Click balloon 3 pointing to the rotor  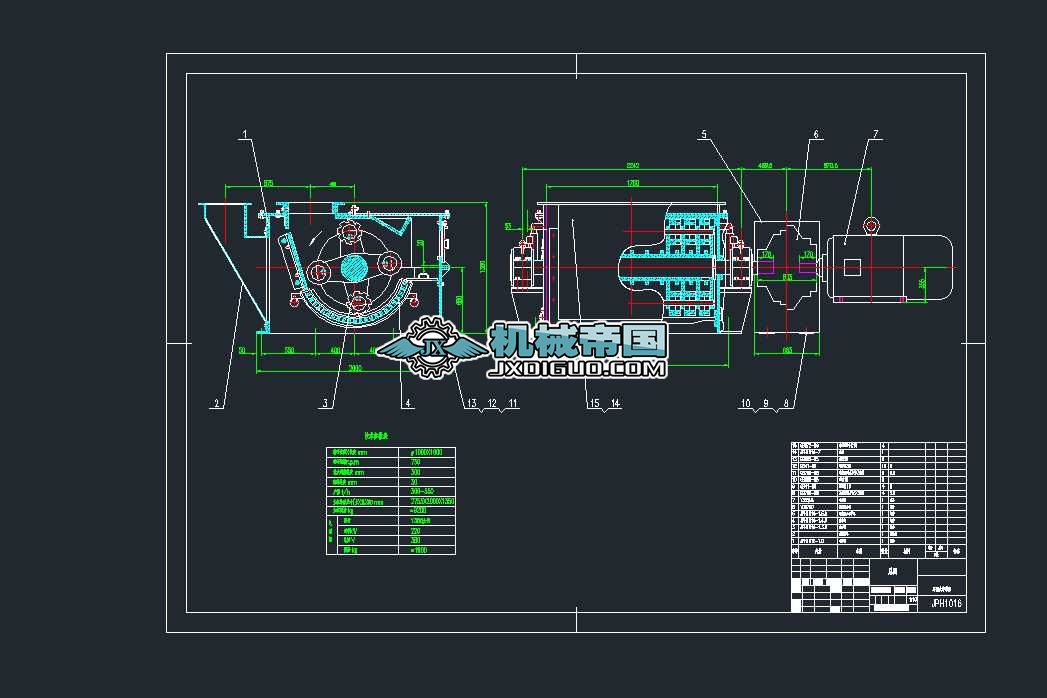pos(325,404)
